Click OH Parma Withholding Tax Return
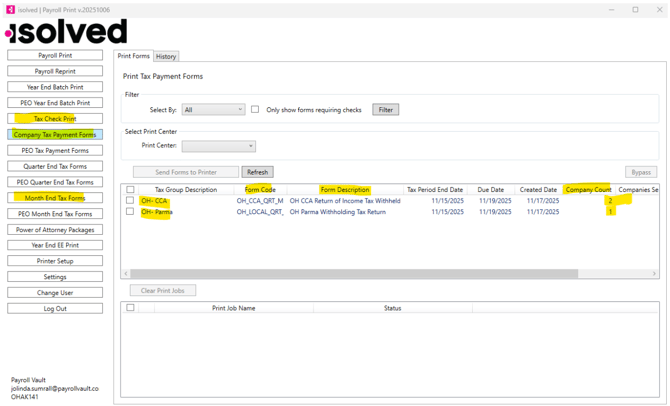Image resolution: width=670 pixels, height=406 pixels. coord(338,212)
